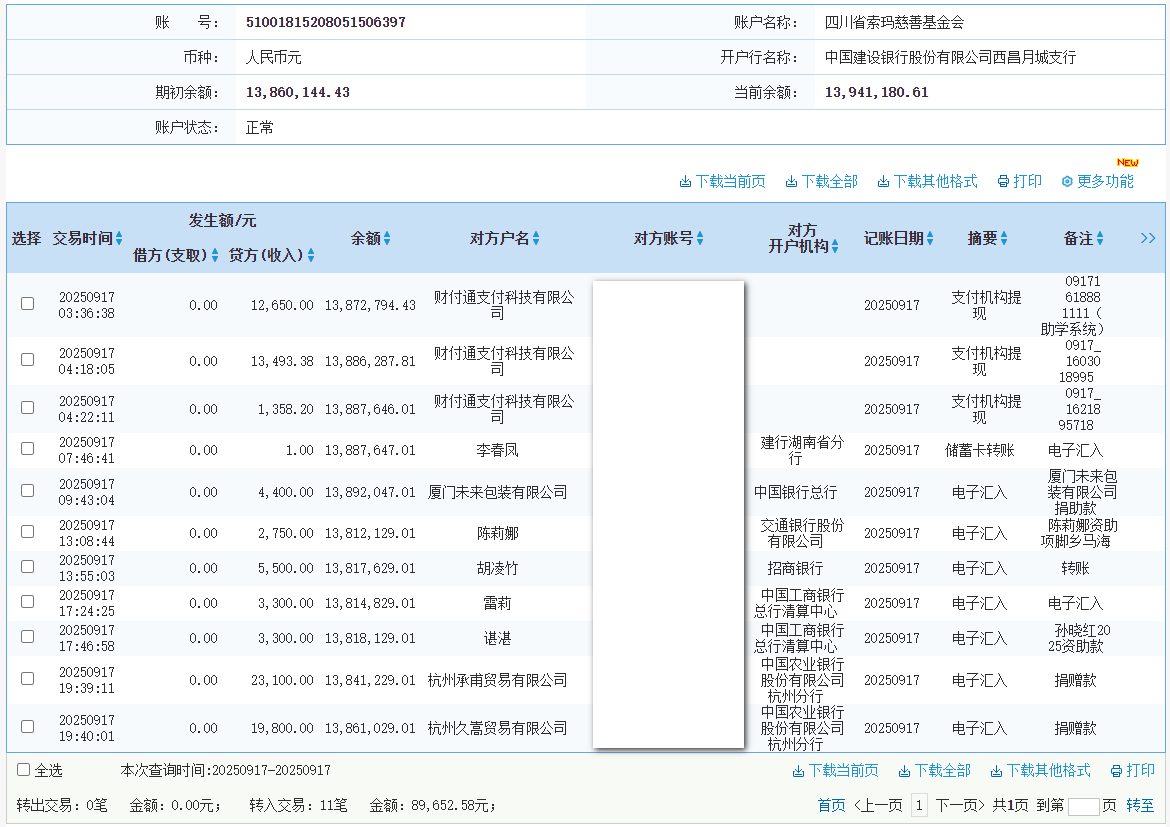Screen dimensions: 1170x827
Task: Click the page number input field
Action: tap(1083, 806)
